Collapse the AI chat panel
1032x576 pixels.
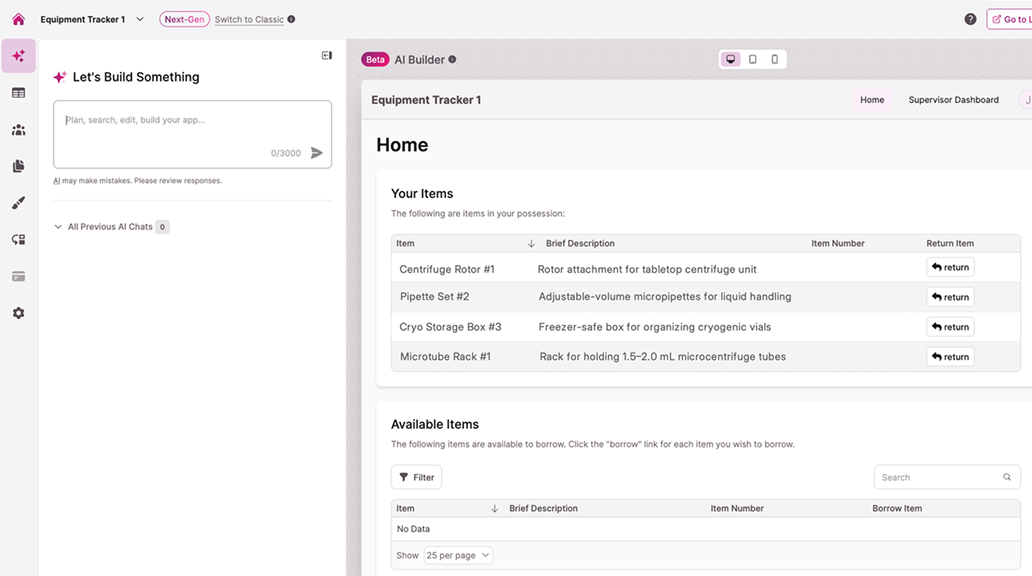pyautogui.click(x=326, y=56)
